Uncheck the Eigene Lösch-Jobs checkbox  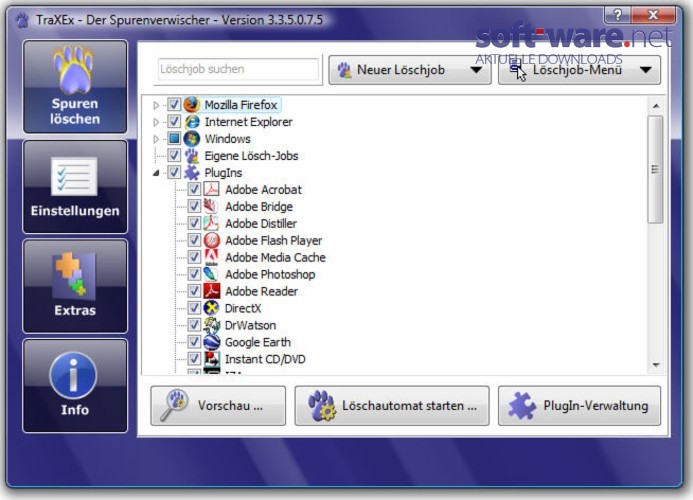pyautogui.click(x=174, y=156)
